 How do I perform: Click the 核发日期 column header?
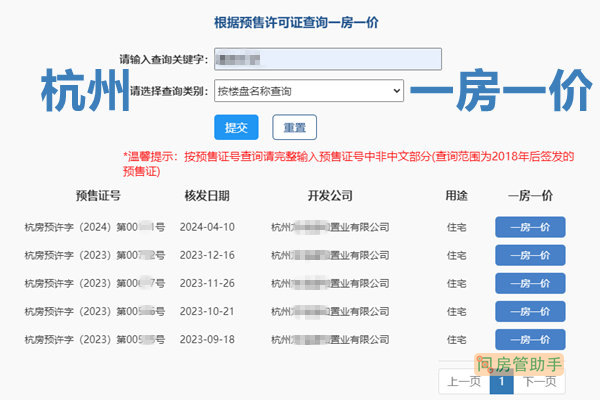(x=207, y=196)
